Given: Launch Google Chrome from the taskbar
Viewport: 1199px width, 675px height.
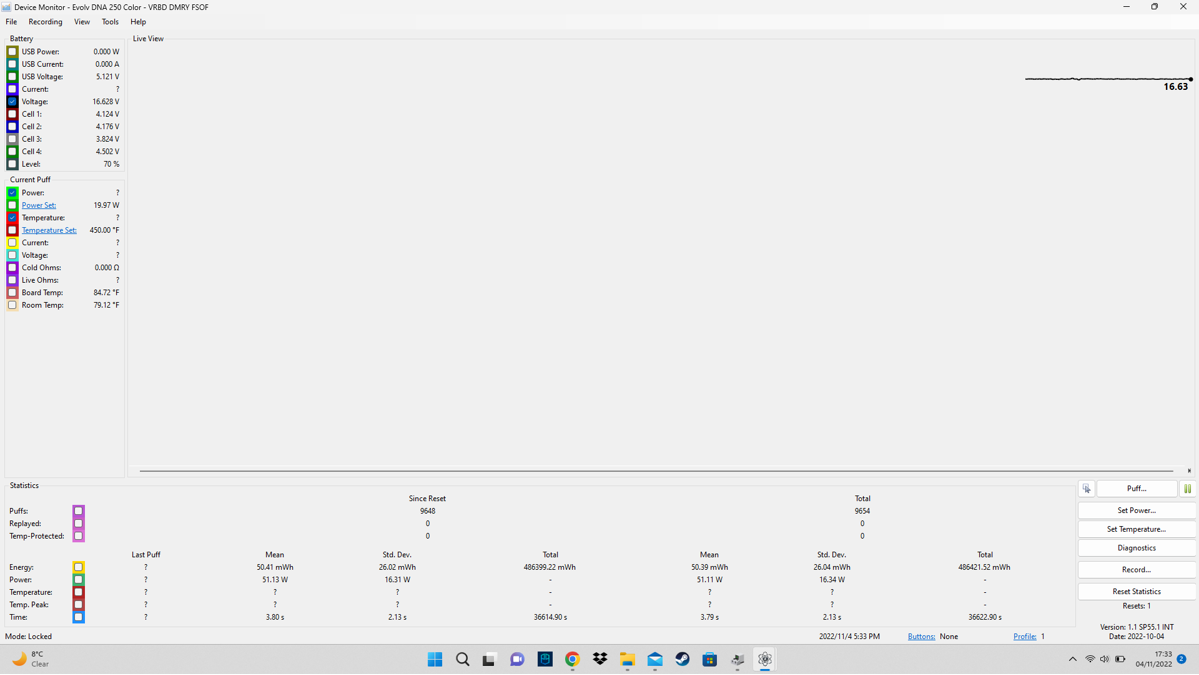Looking at the screenshot, I should (x=572, y=659).
